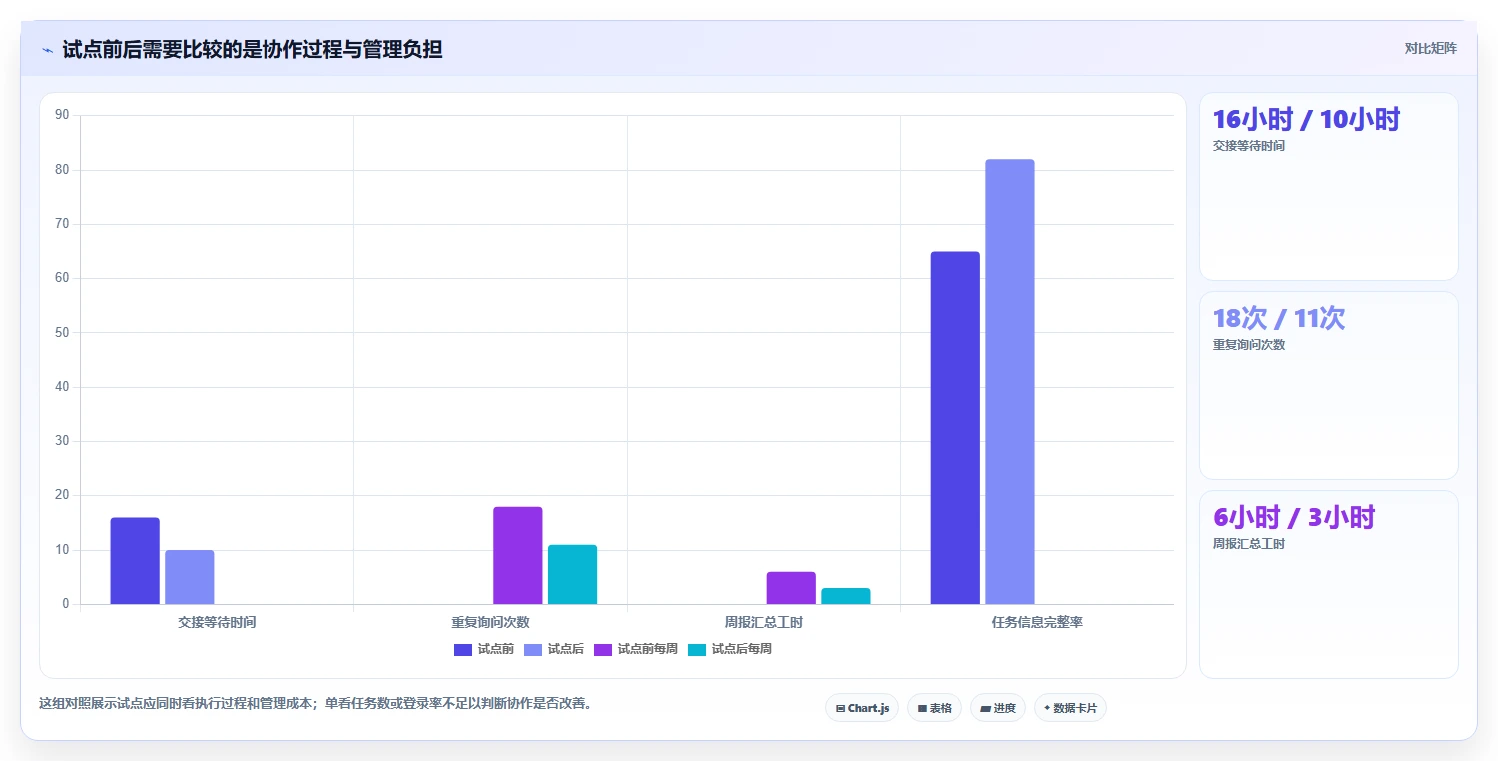The image size is (1498, 761).
Task: Click the cyan bar for 周报汇总工时
Action: pyautogui.click(x=846, y=596)
